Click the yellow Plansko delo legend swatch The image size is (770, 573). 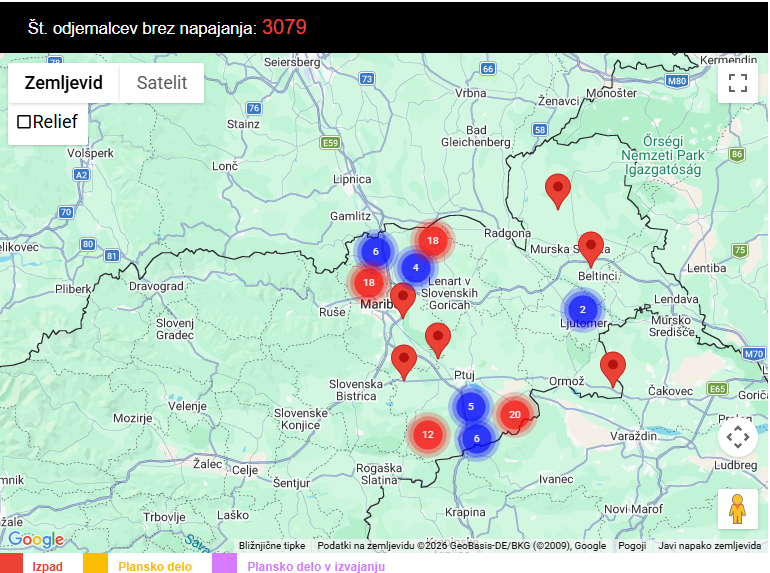[95, 565]
